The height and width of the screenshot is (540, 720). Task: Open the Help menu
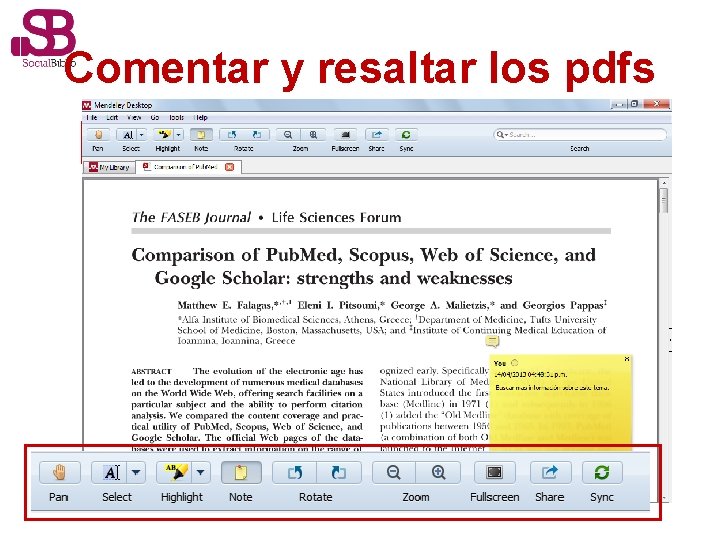201,118
